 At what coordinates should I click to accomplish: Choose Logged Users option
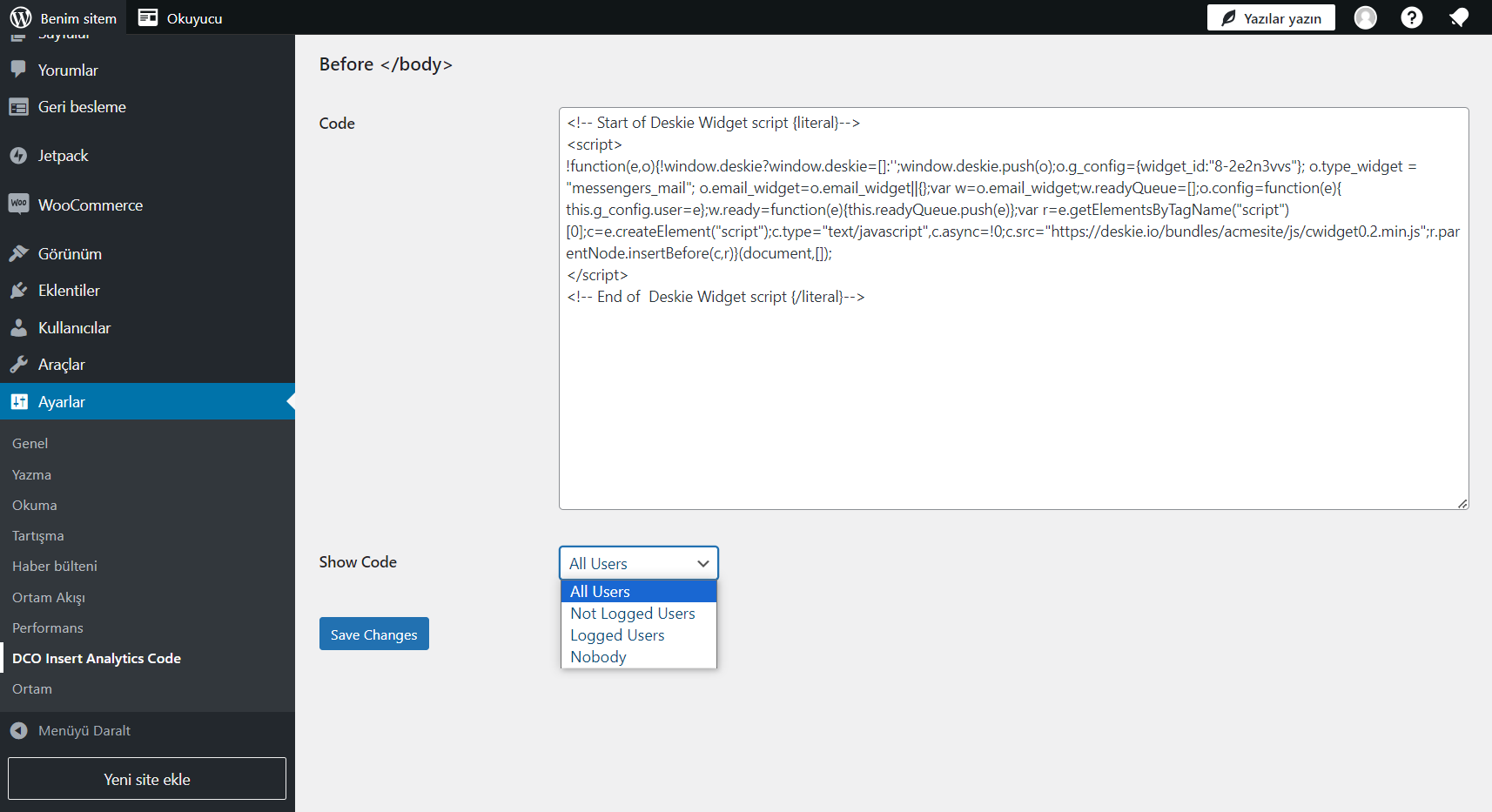639,635
